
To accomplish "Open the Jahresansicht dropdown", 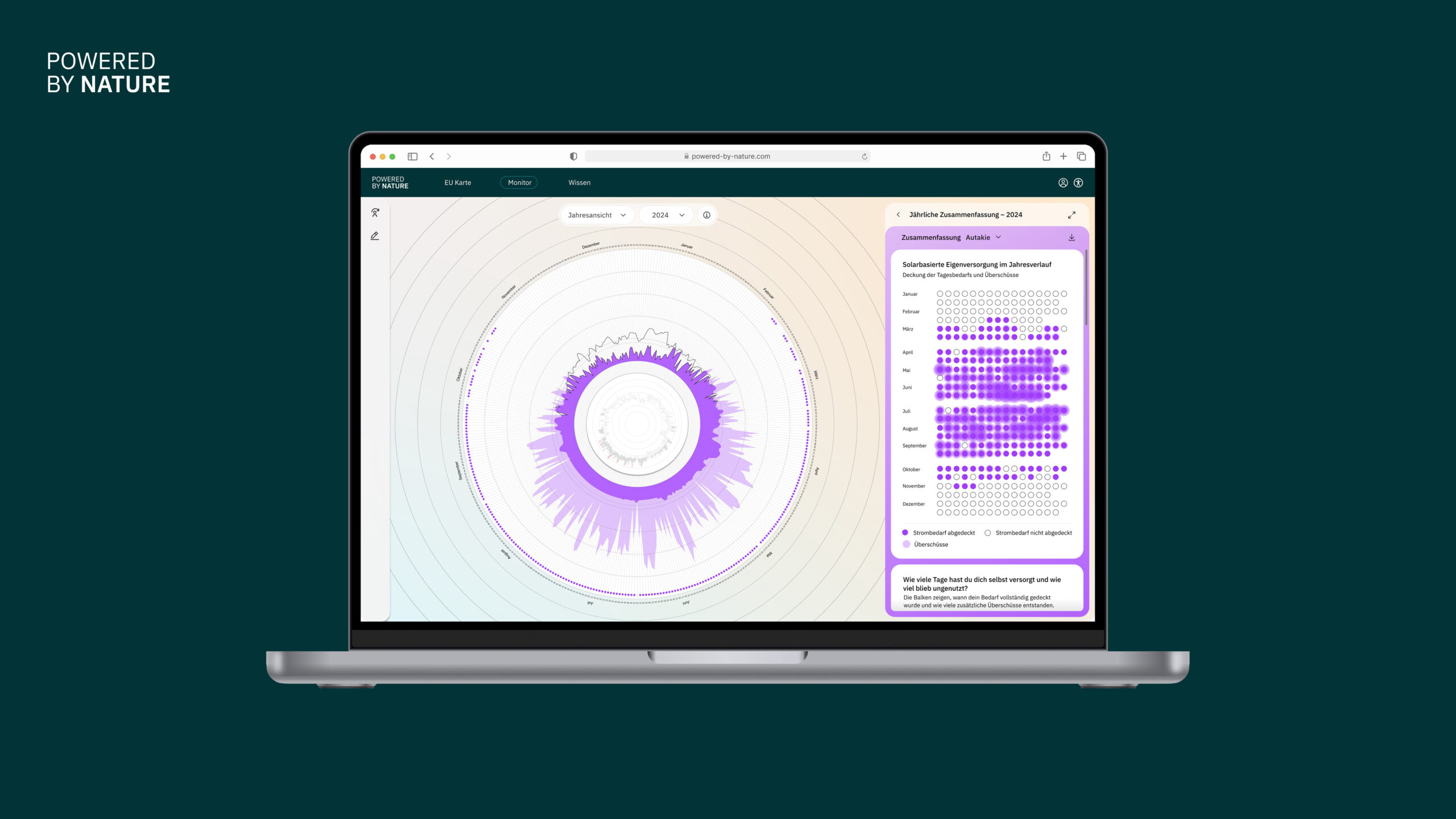I will pyautogui.click(x=596, y=215).
